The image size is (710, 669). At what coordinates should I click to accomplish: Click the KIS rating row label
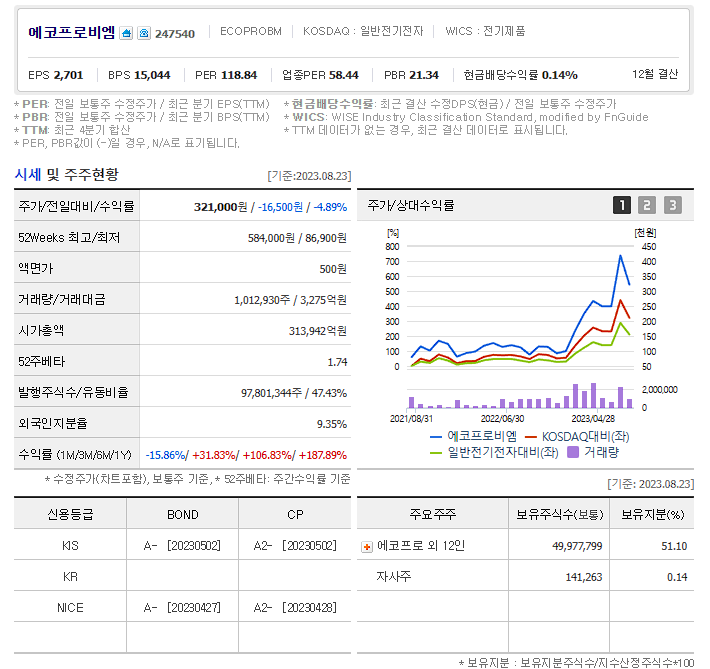point(70,546)
